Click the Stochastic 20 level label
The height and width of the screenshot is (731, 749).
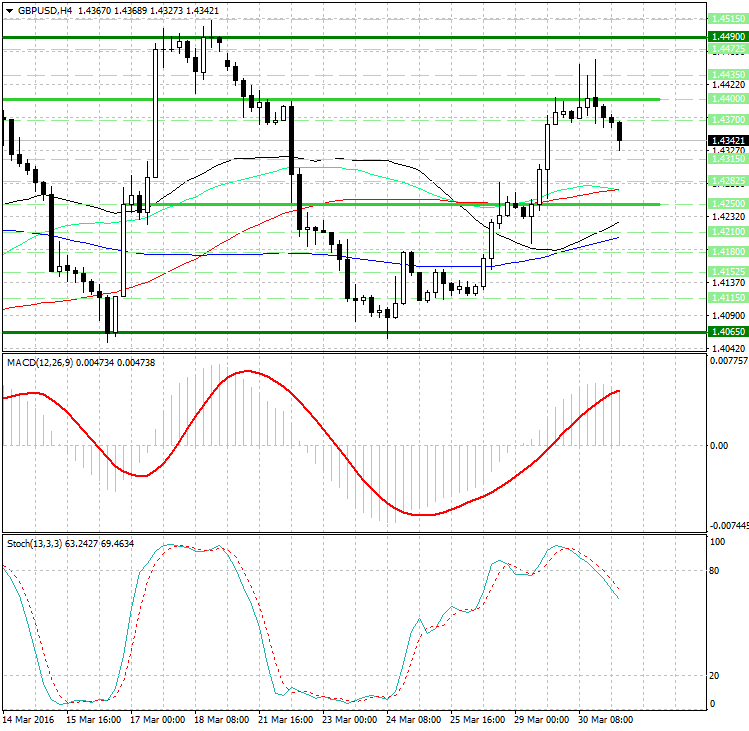[x=715, y=675]
